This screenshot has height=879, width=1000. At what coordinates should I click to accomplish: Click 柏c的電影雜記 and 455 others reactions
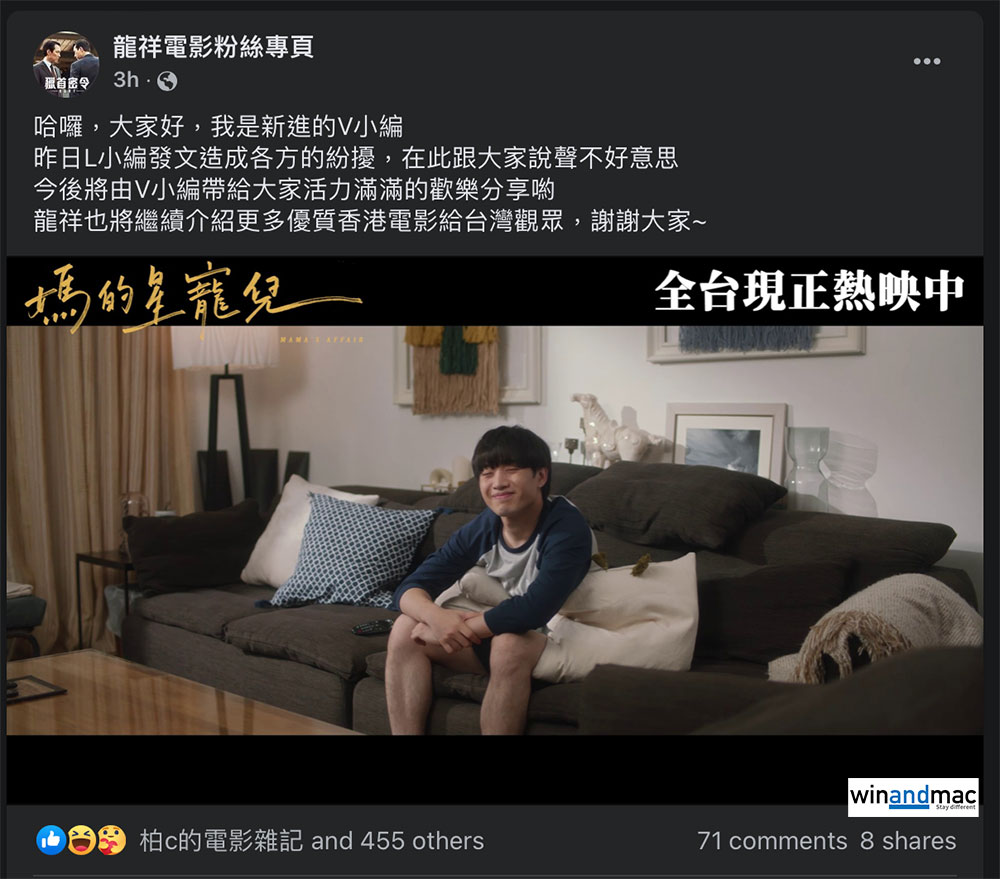311,841
